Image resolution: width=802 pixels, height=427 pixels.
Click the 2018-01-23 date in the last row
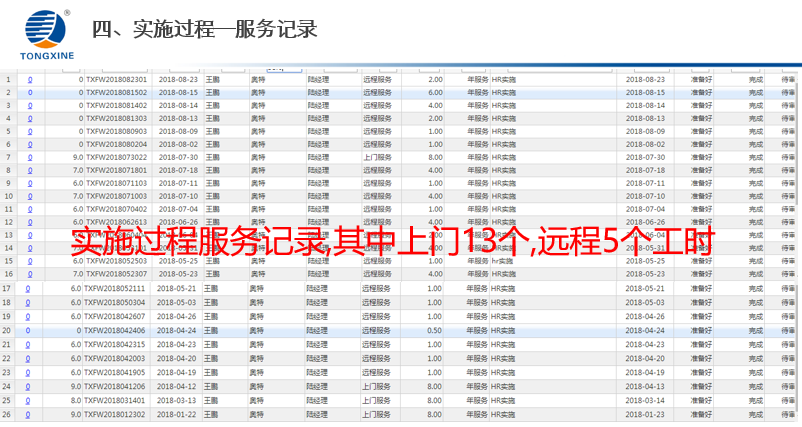click(x=646, y=413)
